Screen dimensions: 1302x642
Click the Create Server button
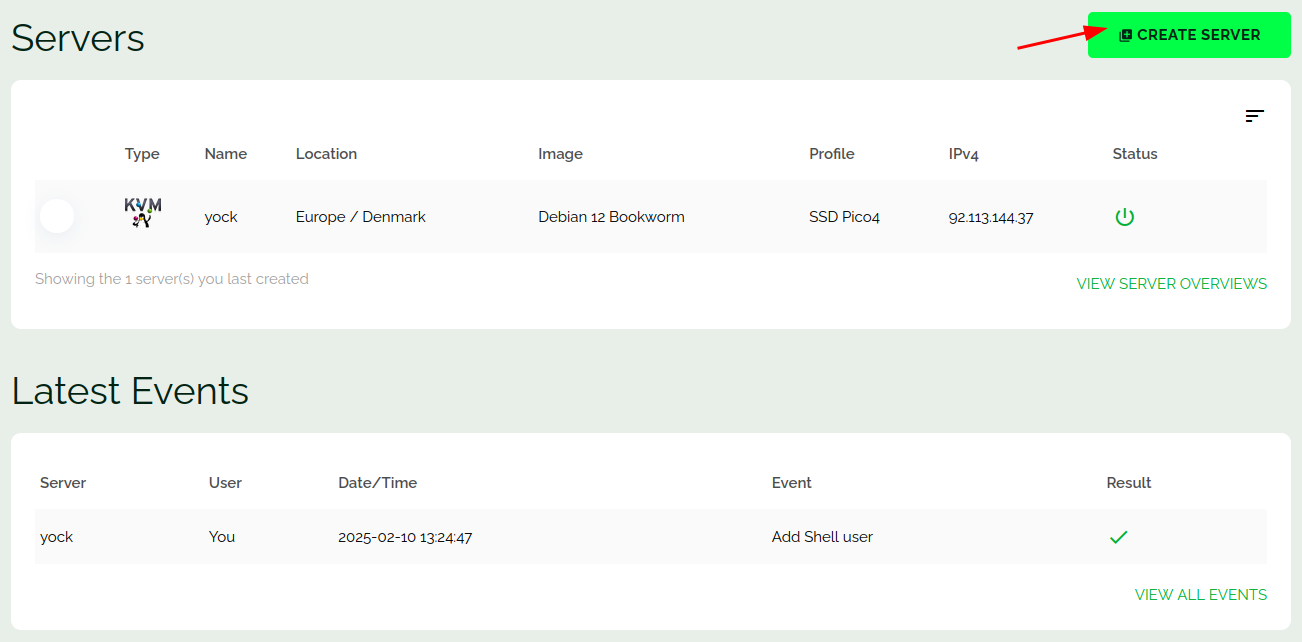1189,35
